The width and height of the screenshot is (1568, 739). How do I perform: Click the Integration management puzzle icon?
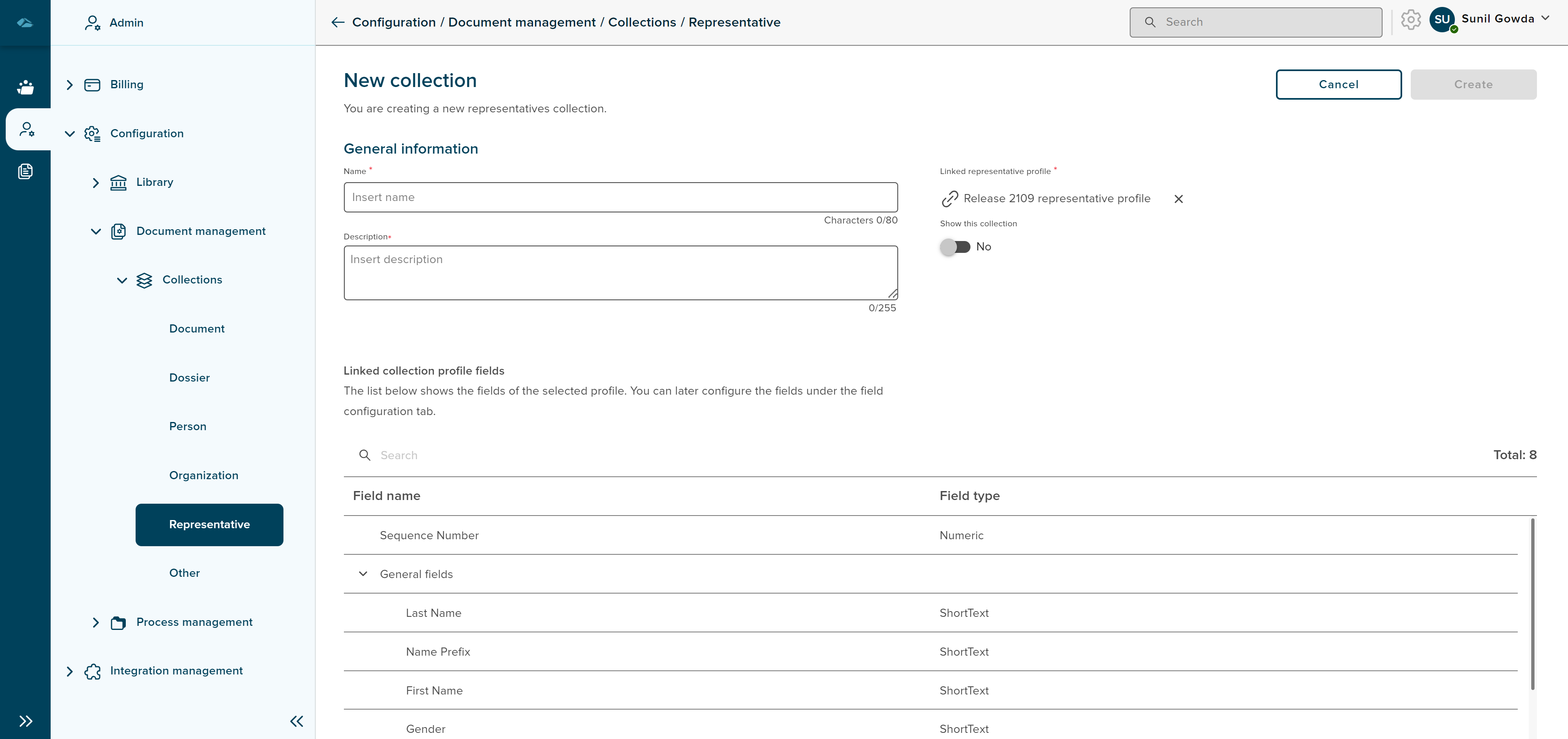(92, 672)
